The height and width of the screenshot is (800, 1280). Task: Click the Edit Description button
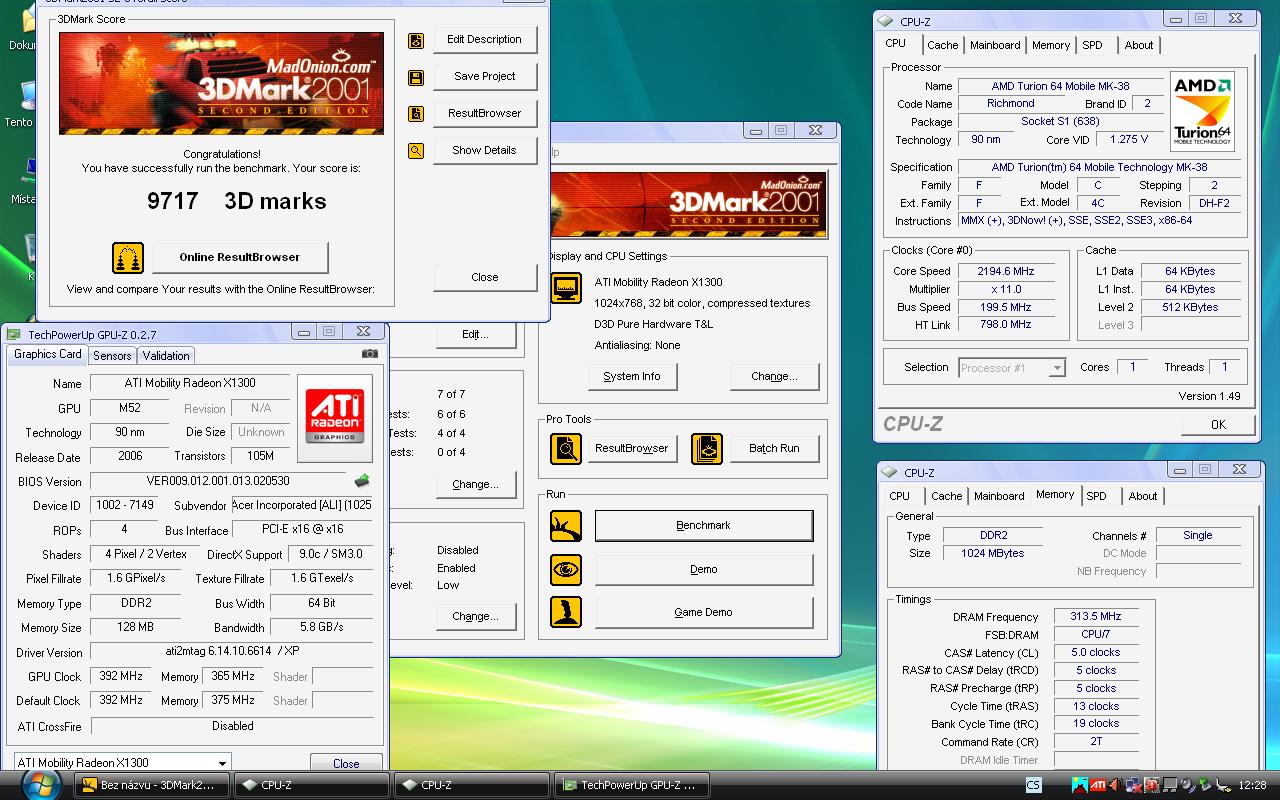(x=484, y=40)
